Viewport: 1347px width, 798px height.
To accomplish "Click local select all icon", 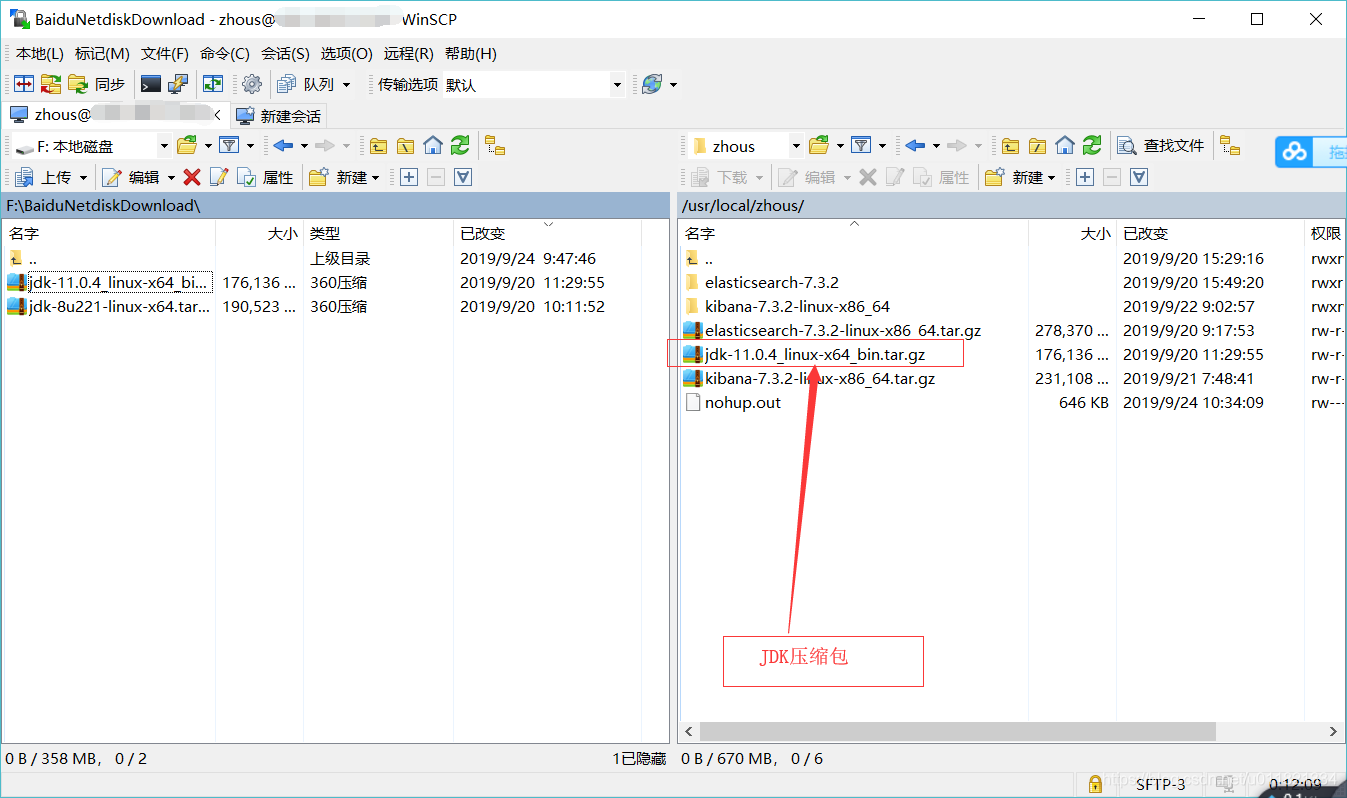I will [x=462, y=177].
